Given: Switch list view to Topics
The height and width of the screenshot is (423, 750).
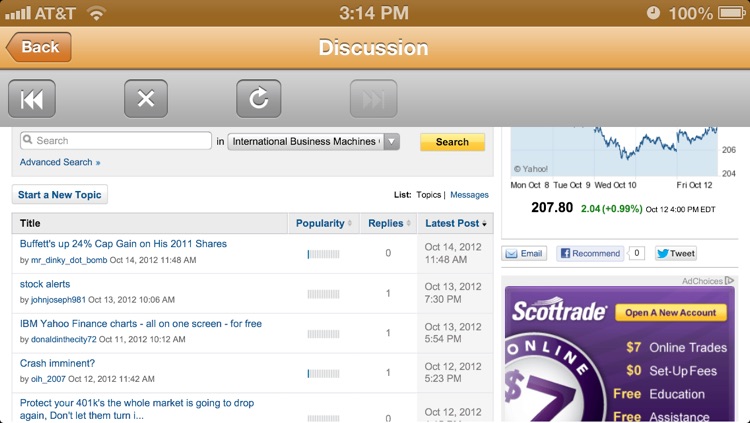Looking at the screenshot, I should [428, 195].
